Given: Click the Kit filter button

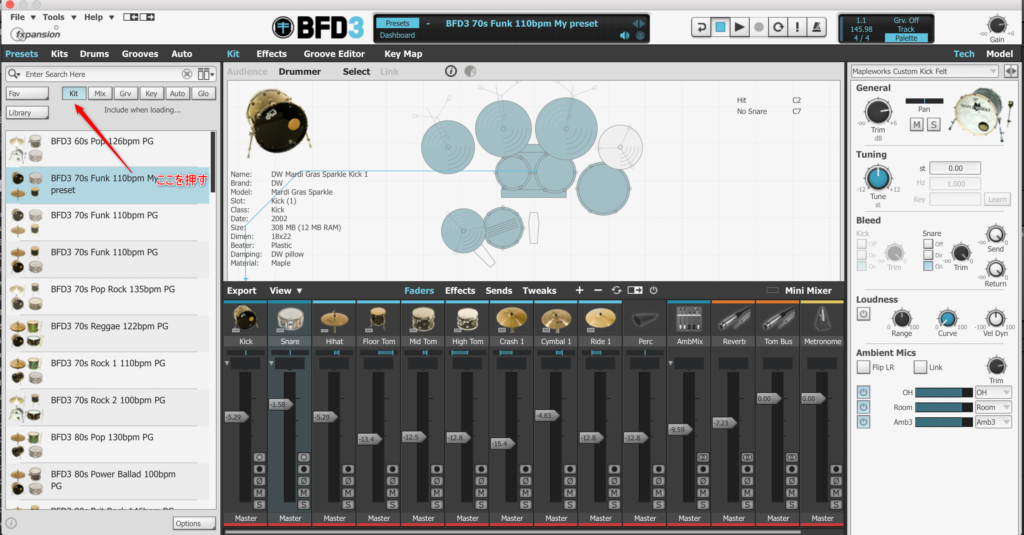Looking at the screenshot, I should click(73, 93).
